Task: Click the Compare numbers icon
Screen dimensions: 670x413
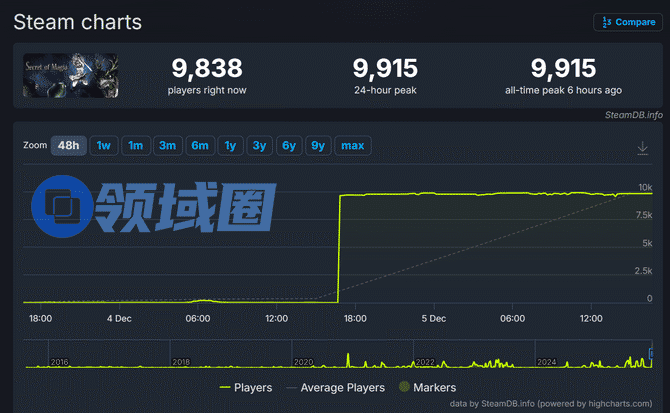Action: click(606, 22)
